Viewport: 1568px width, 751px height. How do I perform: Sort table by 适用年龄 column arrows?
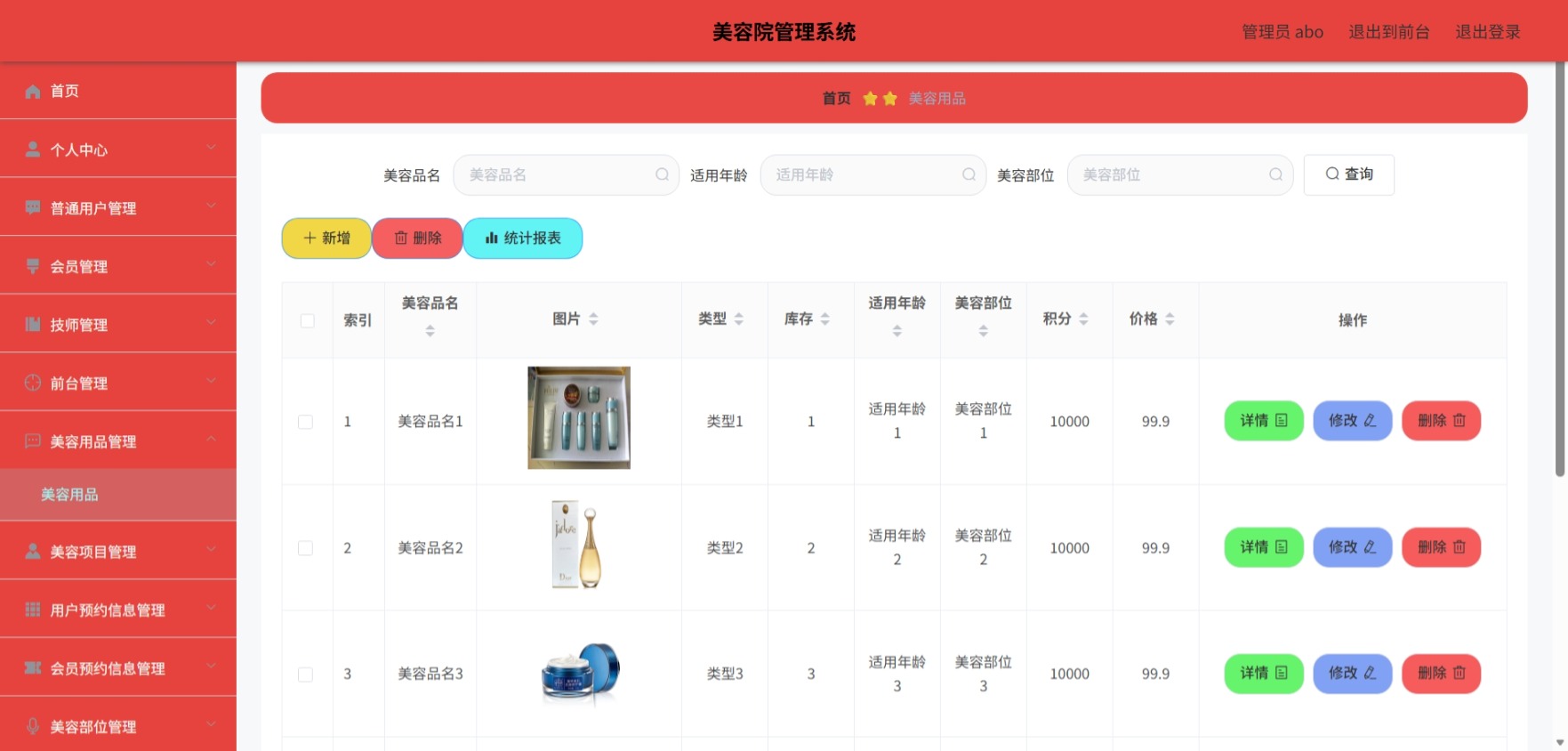coord(897,331)
